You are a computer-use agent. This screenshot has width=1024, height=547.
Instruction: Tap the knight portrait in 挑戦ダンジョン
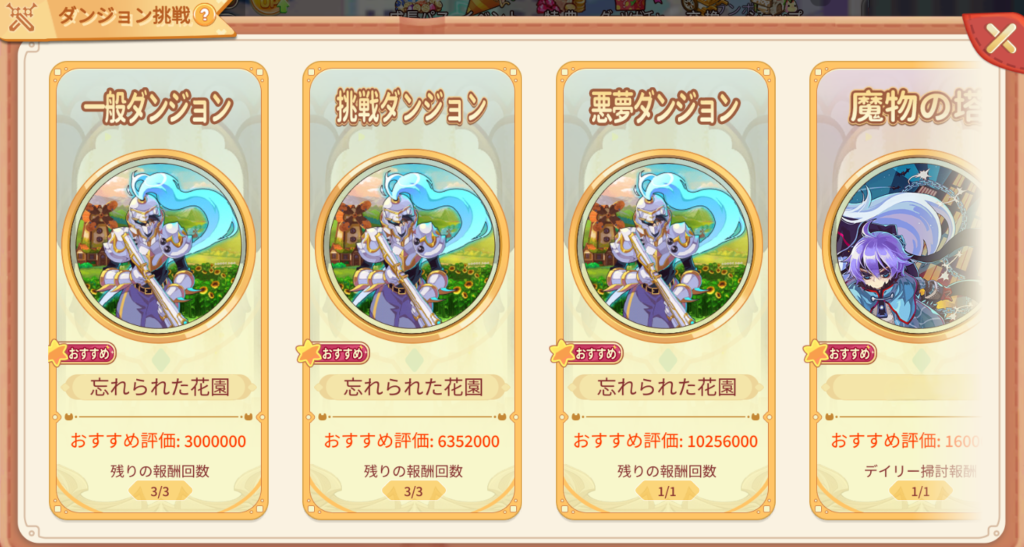[412, 245]
